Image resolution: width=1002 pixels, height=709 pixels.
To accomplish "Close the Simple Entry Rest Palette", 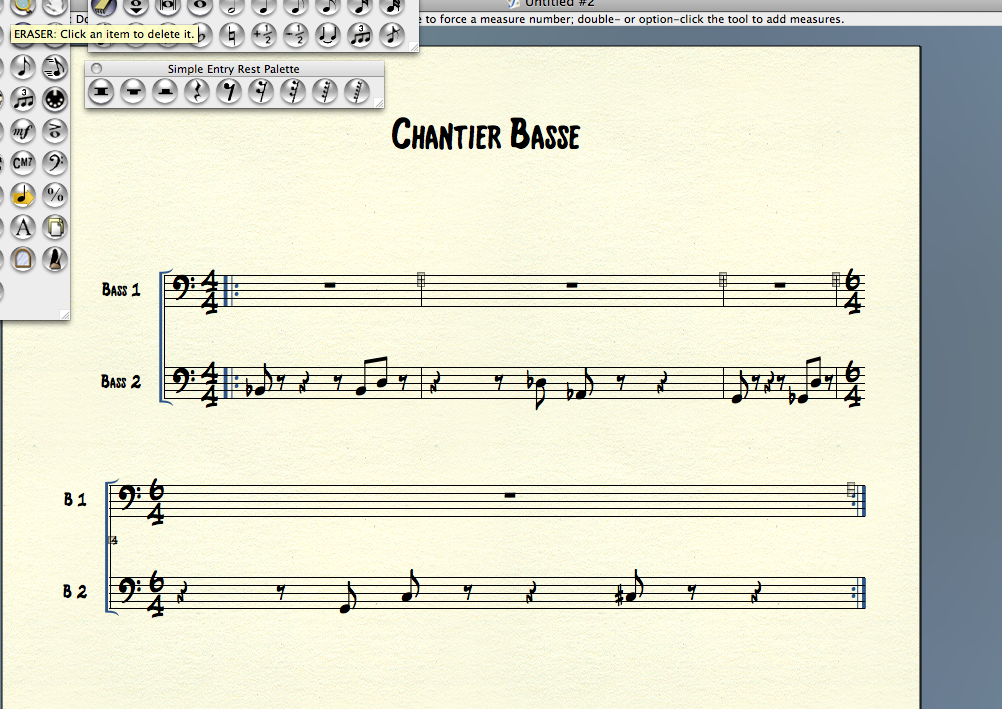I will point(96,68).
